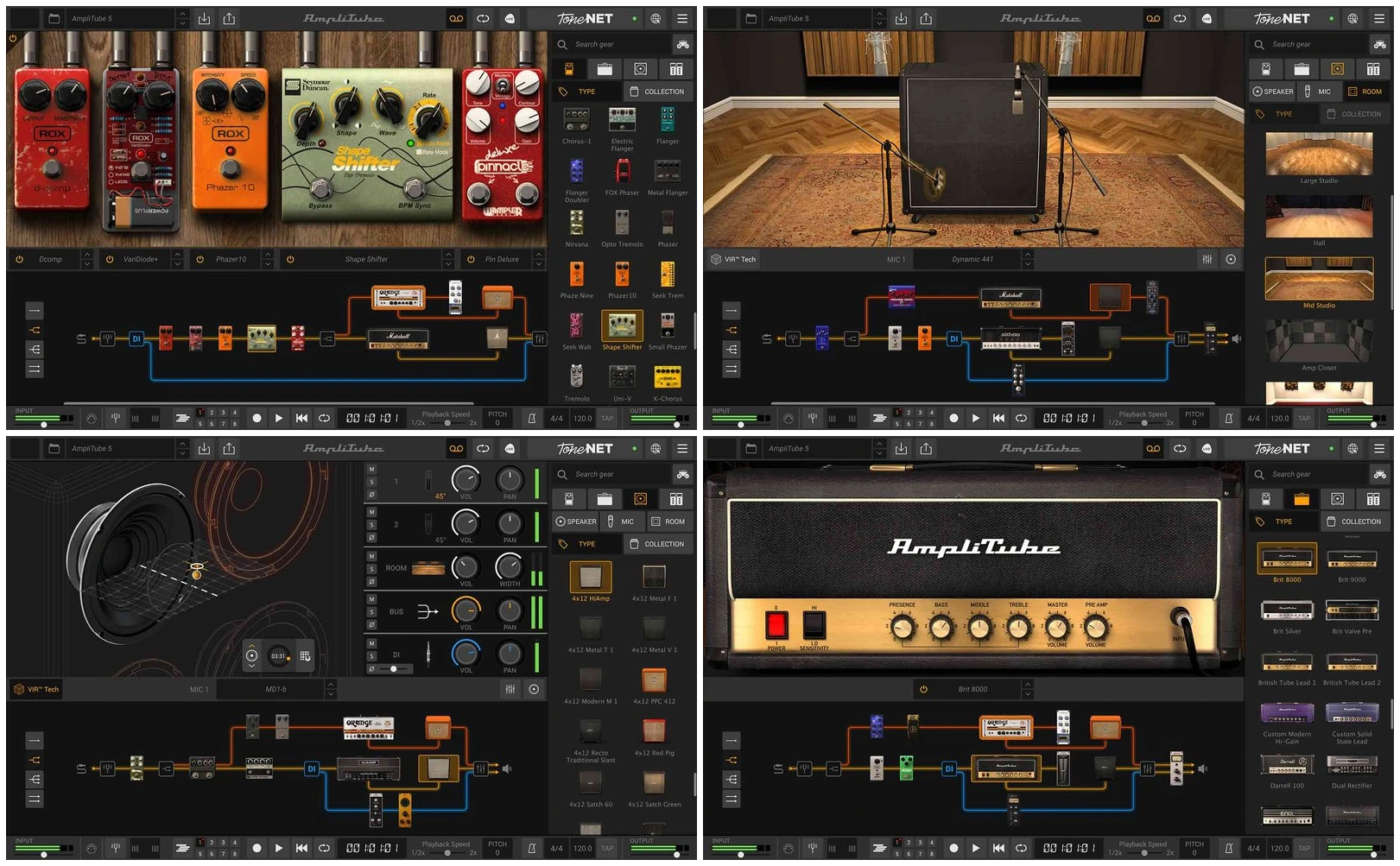Viewport: 1400px width, 866px height.
Task: Switch to the ROOM tab in the room view
Action: coord(1365,92)
